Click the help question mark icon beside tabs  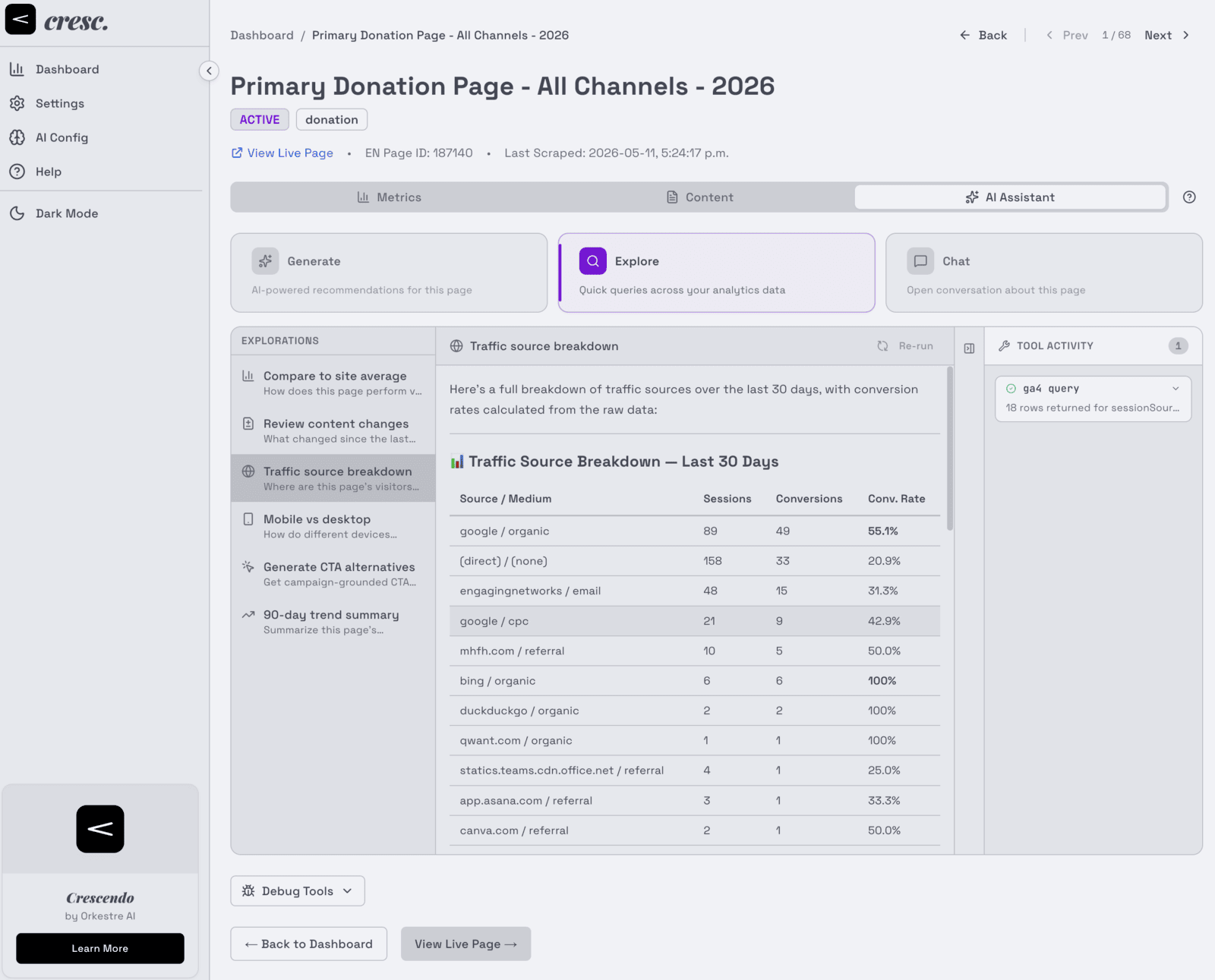click(1189, 197)
